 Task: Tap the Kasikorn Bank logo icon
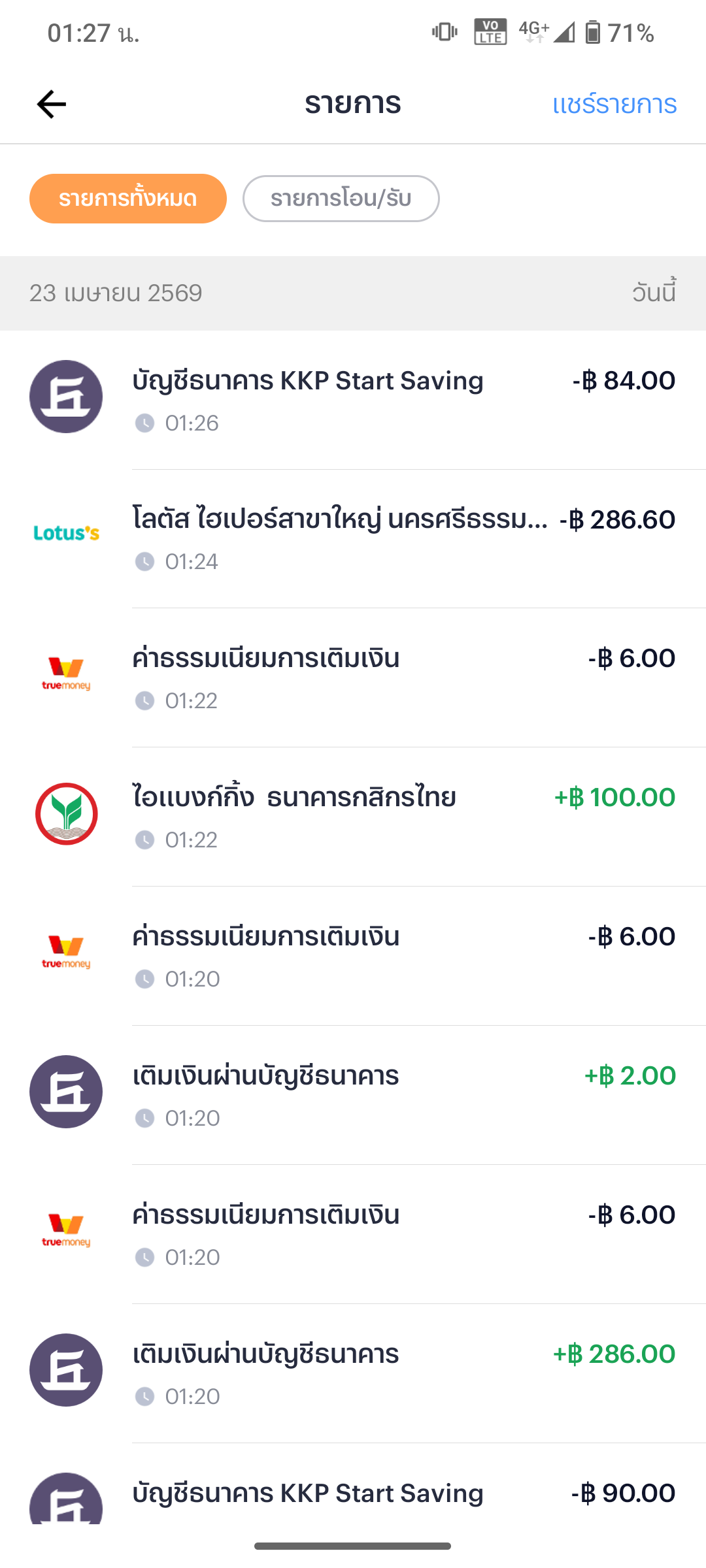click(x=66, y=814)
